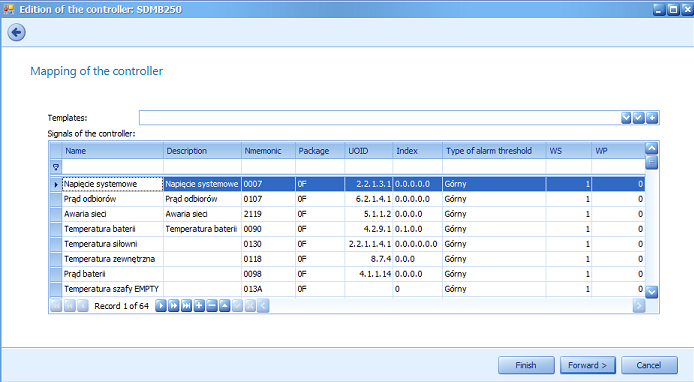Viewport: 694px width, 382px height.
Task: Open the Templates dropdown arrow
Action: 626,118
